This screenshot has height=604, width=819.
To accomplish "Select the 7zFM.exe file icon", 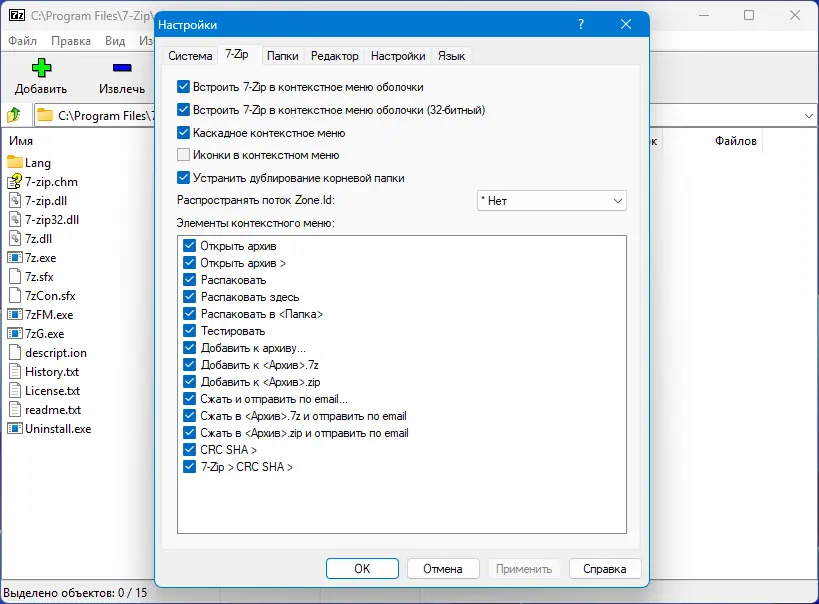I will (x=15, y=315).
